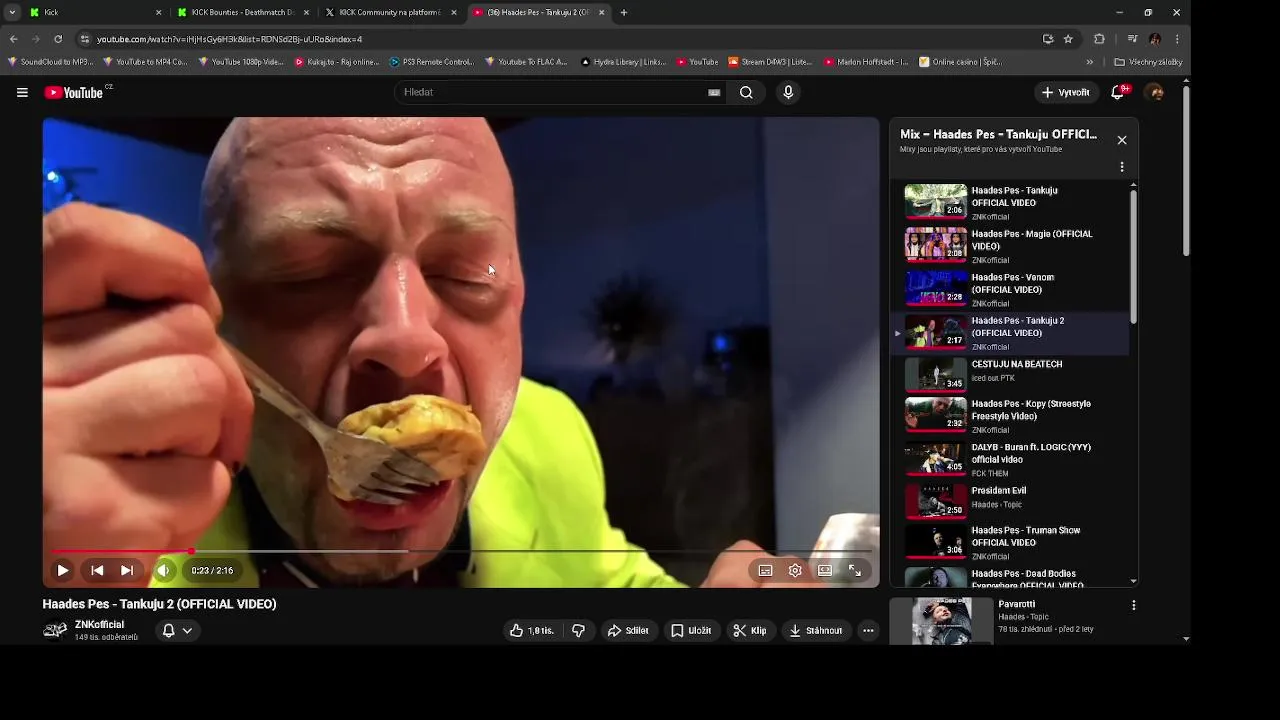Expand the subscription notification bell dropdown
1280x720 pixels.
(x=177, y=630)
